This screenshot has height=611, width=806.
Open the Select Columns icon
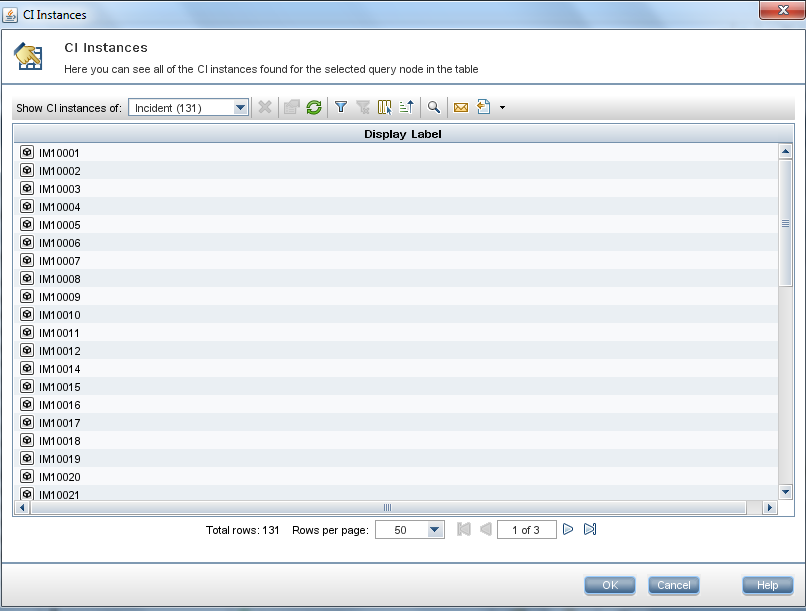coord(384,107)
